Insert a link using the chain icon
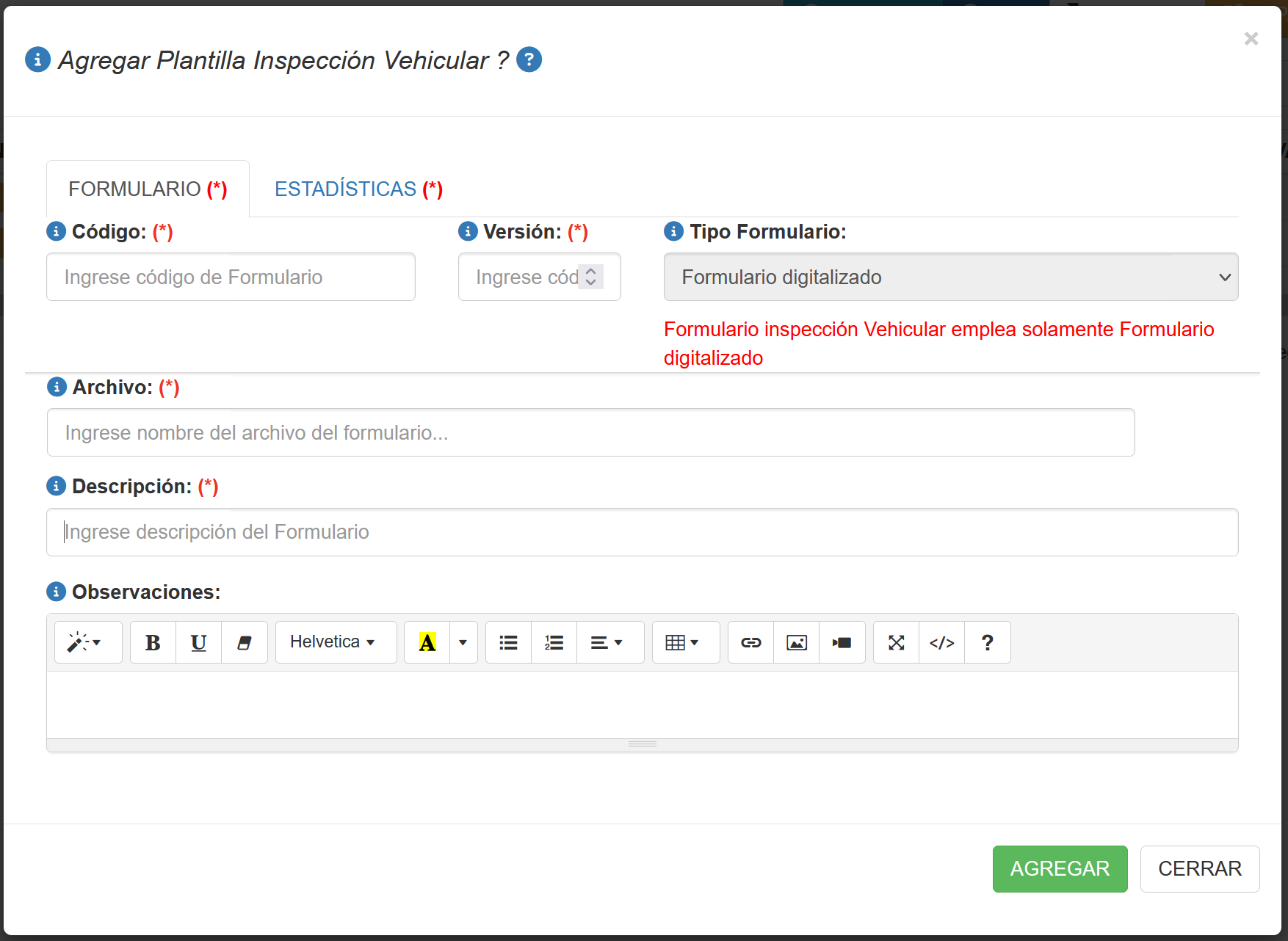Image resolution: width=1288 pixels, height=941 pixels. (x=750, y=643)
